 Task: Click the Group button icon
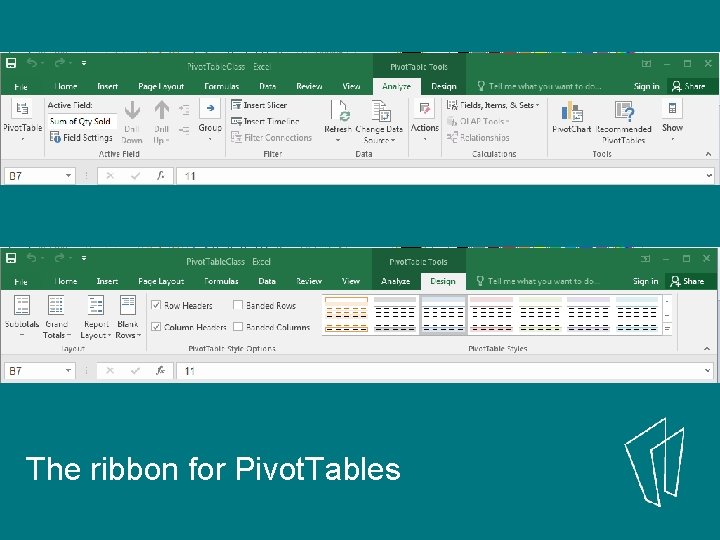pyautogui.click(x=210, y=109)
